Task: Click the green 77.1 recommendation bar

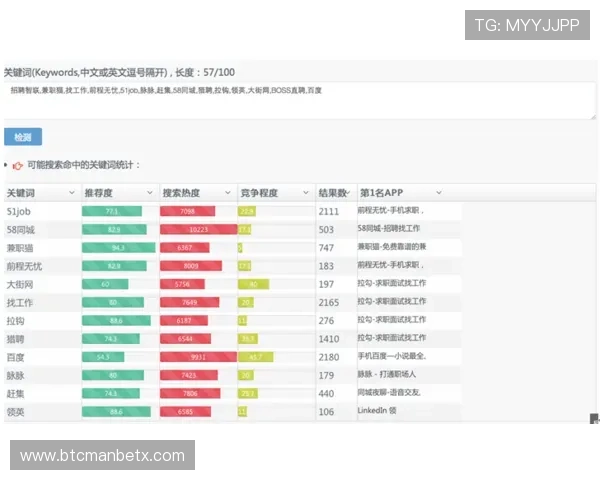Action: click(x=112, y=211)
